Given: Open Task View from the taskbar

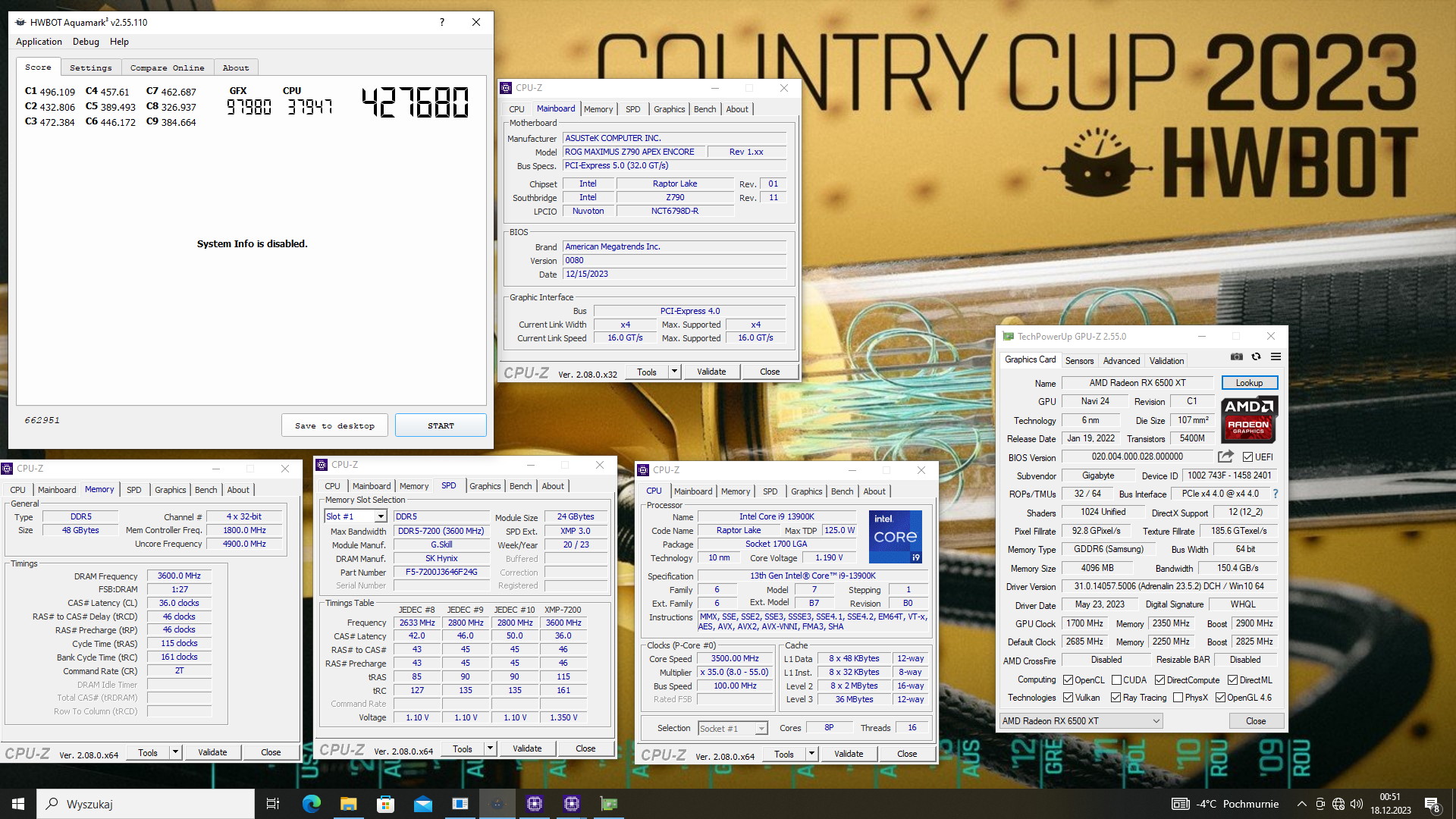Looking at the screenshot, I should point(273,804).
